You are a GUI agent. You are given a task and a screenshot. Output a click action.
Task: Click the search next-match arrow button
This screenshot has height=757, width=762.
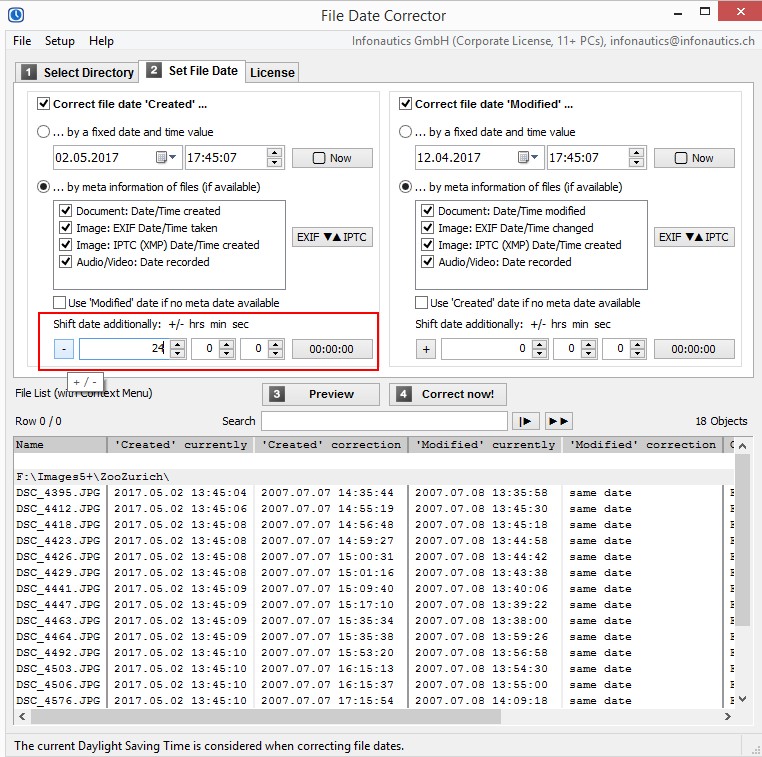(525, 421)
